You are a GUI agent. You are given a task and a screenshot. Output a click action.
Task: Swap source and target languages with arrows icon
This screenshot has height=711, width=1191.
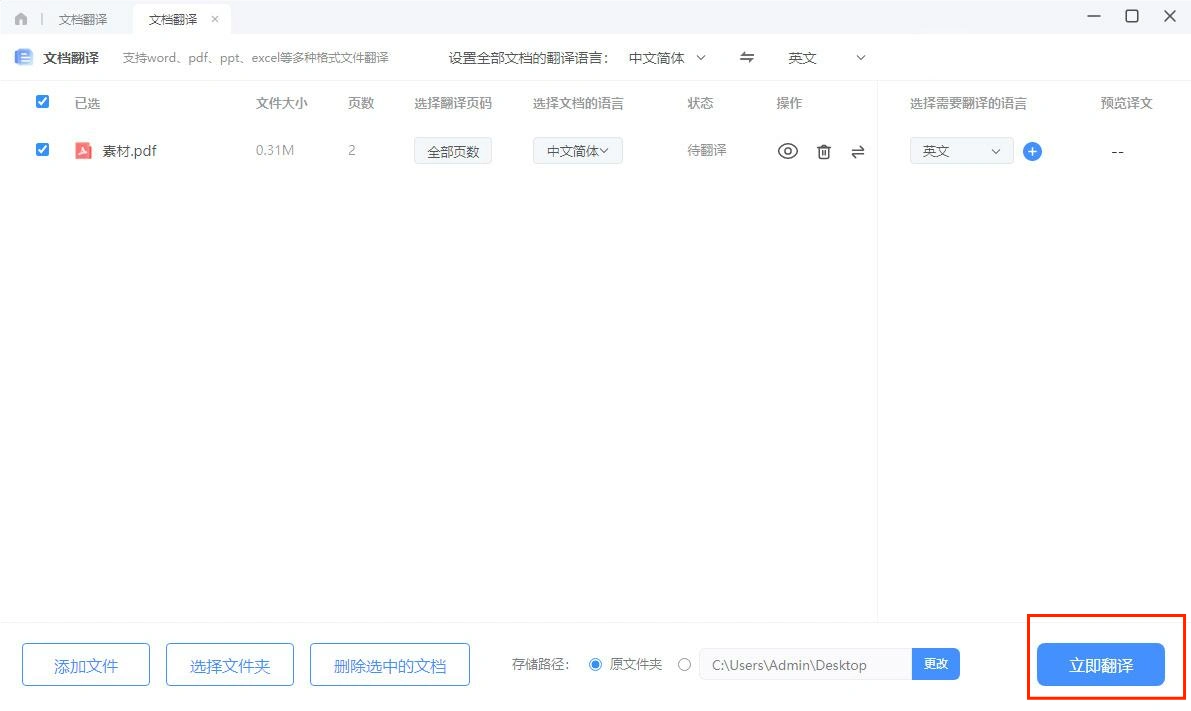[746, 57]
